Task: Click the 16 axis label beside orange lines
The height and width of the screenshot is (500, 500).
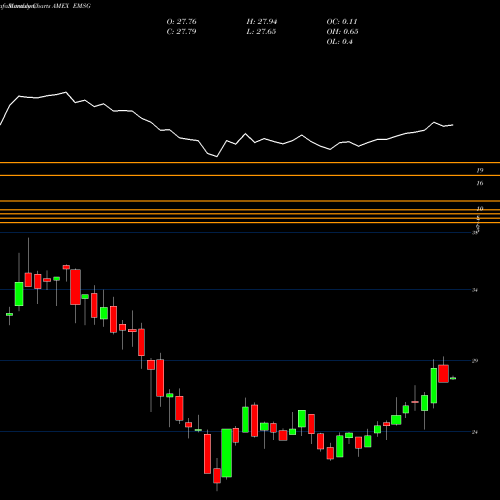Action: (x=479, y=183)
